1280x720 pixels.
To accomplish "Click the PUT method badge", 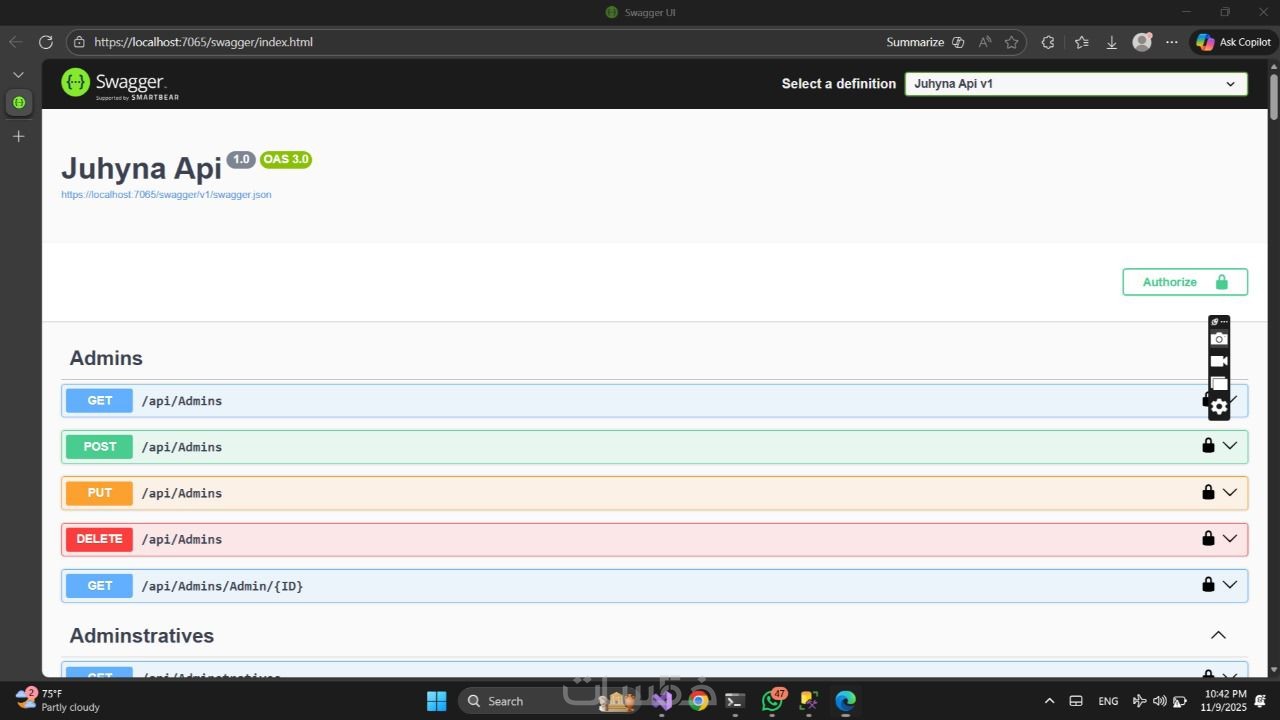I will point(99,493).
